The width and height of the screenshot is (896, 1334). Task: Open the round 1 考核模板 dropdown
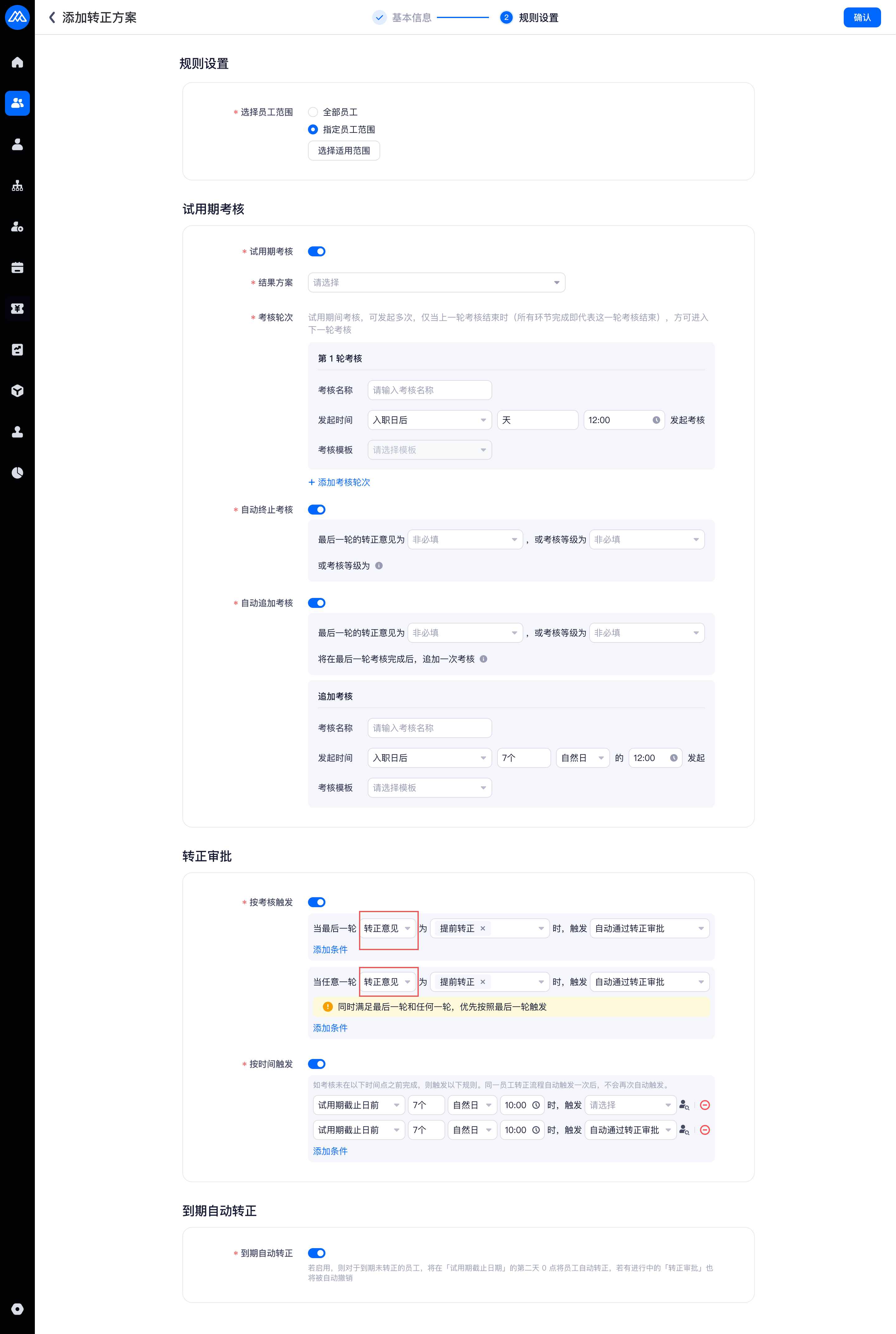430,450
